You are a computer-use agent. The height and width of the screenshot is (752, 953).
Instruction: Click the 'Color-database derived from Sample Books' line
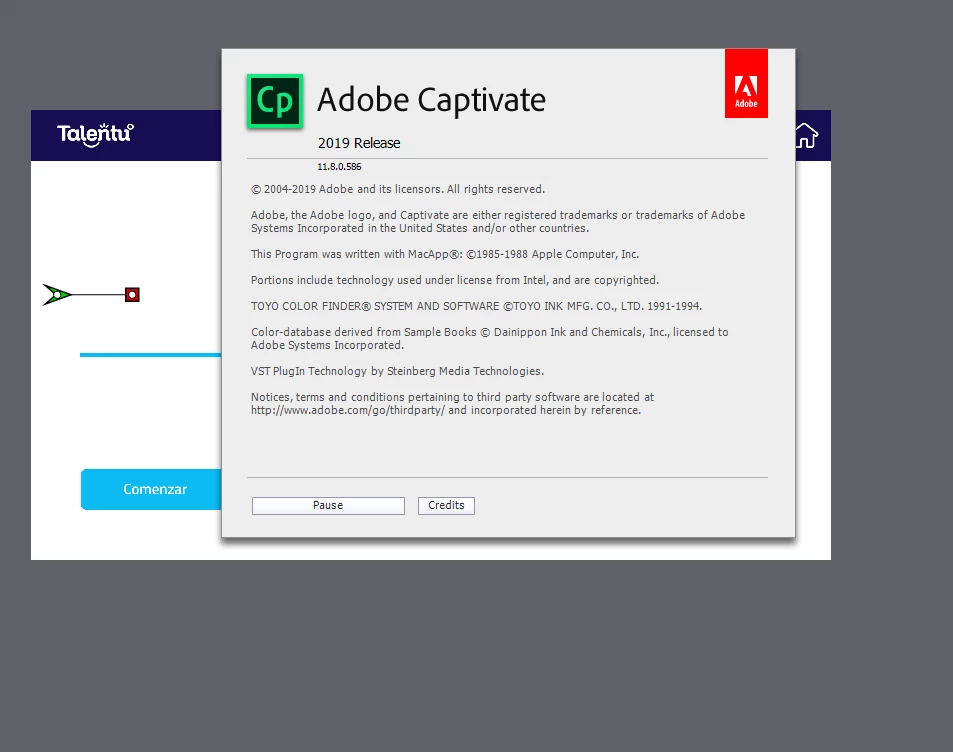click(490, 339)
